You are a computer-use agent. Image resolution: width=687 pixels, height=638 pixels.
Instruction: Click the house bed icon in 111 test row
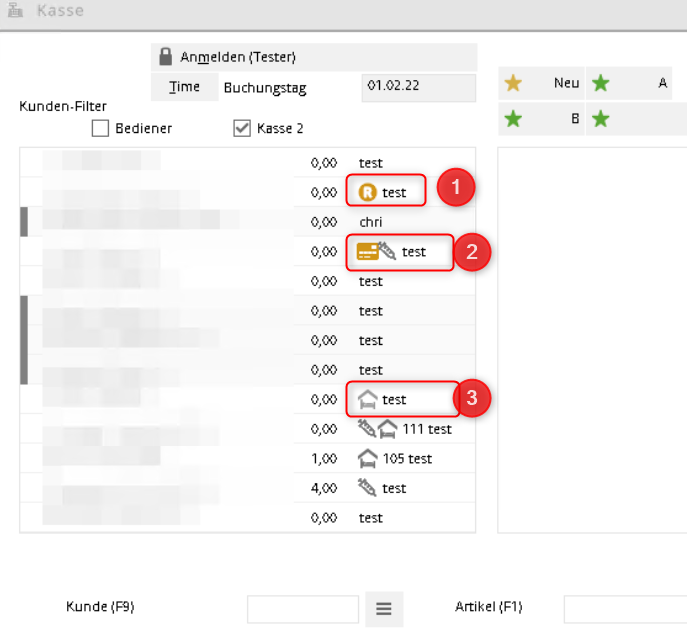pyautogui.click(x=387, y=428)
